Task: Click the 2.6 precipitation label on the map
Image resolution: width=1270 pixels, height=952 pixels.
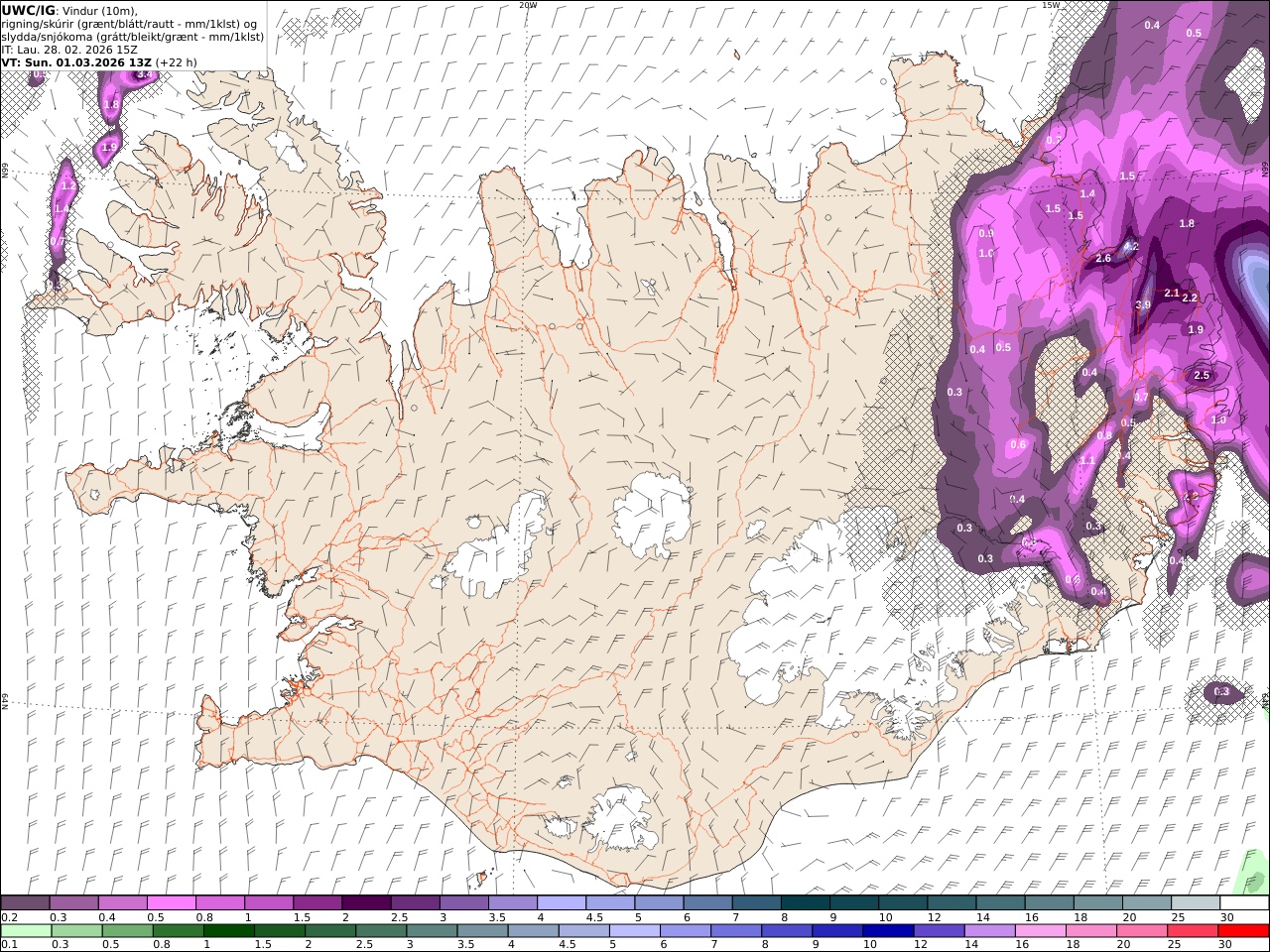Action: [x=1103, y=259]
